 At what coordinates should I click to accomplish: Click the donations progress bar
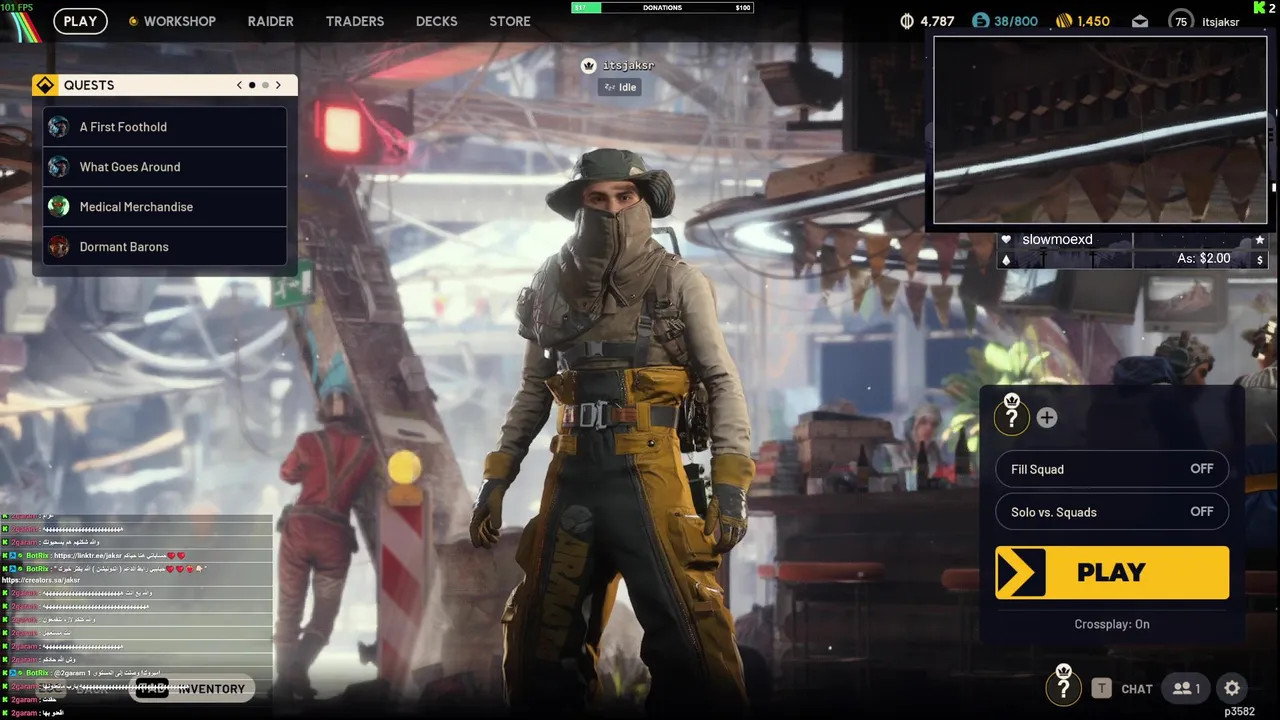point(662,7)
